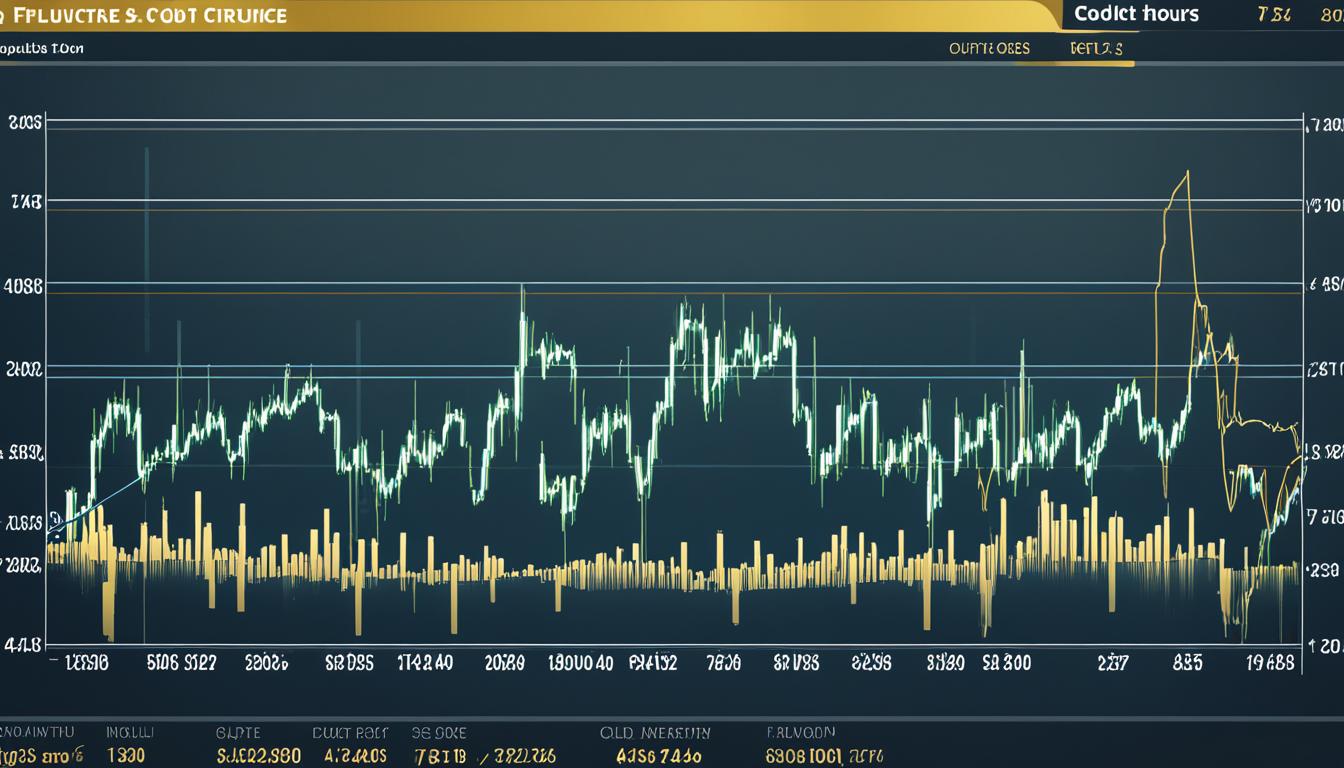Click the 'OLD MEREIIN' stats heading
Image resolution: width=1344 pixels, height=768 pixels.
pos(655,733)
